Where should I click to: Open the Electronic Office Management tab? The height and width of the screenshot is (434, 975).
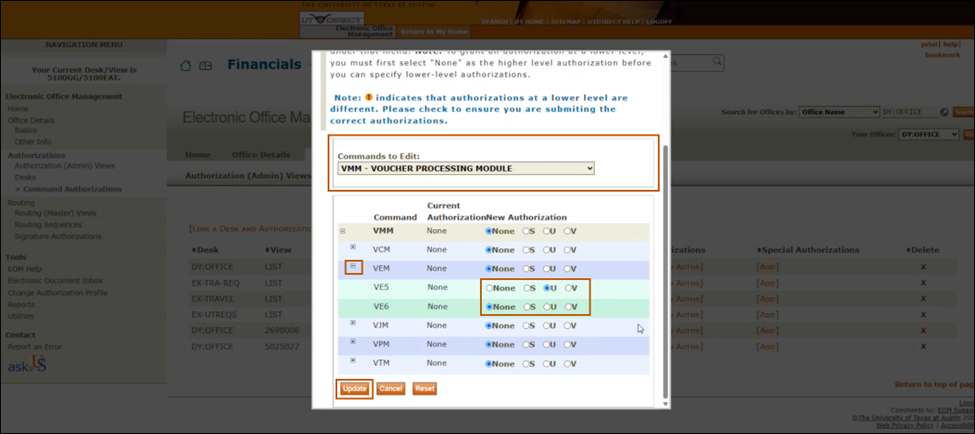(x=364, y=31)
